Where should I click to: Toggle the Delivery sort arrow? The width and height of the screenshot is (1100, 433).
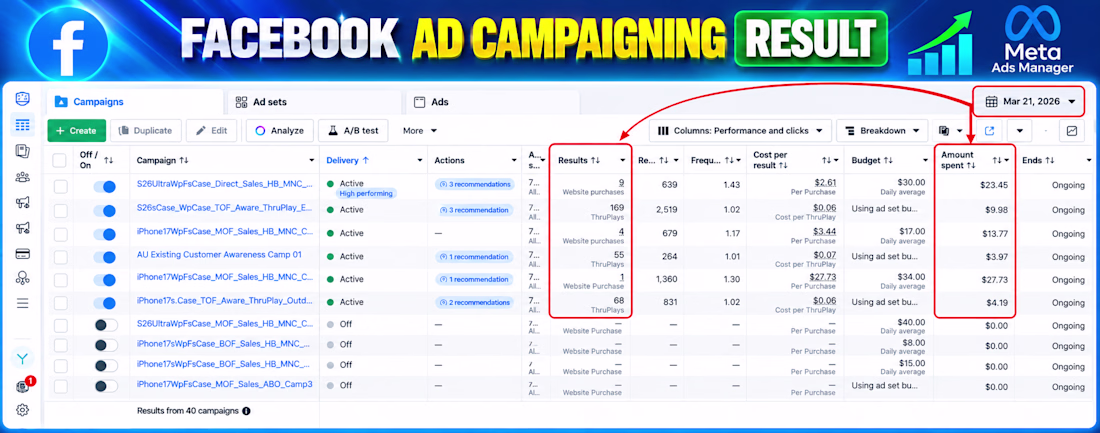pyautogui.click(x=365, y=160)
